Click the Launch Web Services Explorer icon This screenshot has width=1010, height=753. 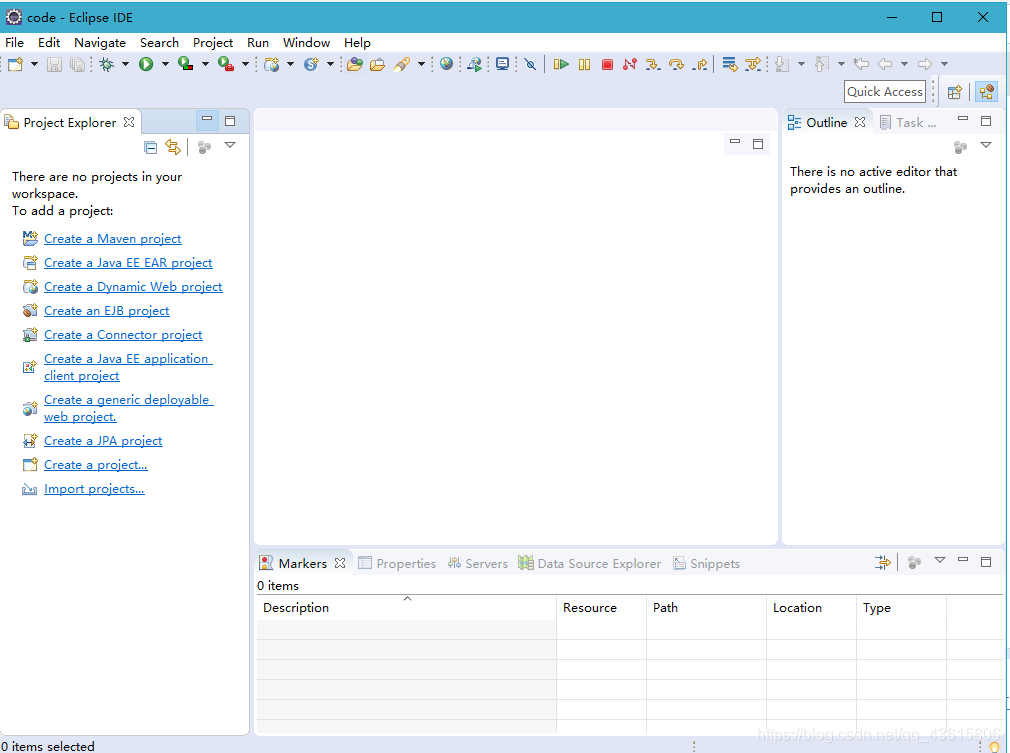[x=475, y=64]
